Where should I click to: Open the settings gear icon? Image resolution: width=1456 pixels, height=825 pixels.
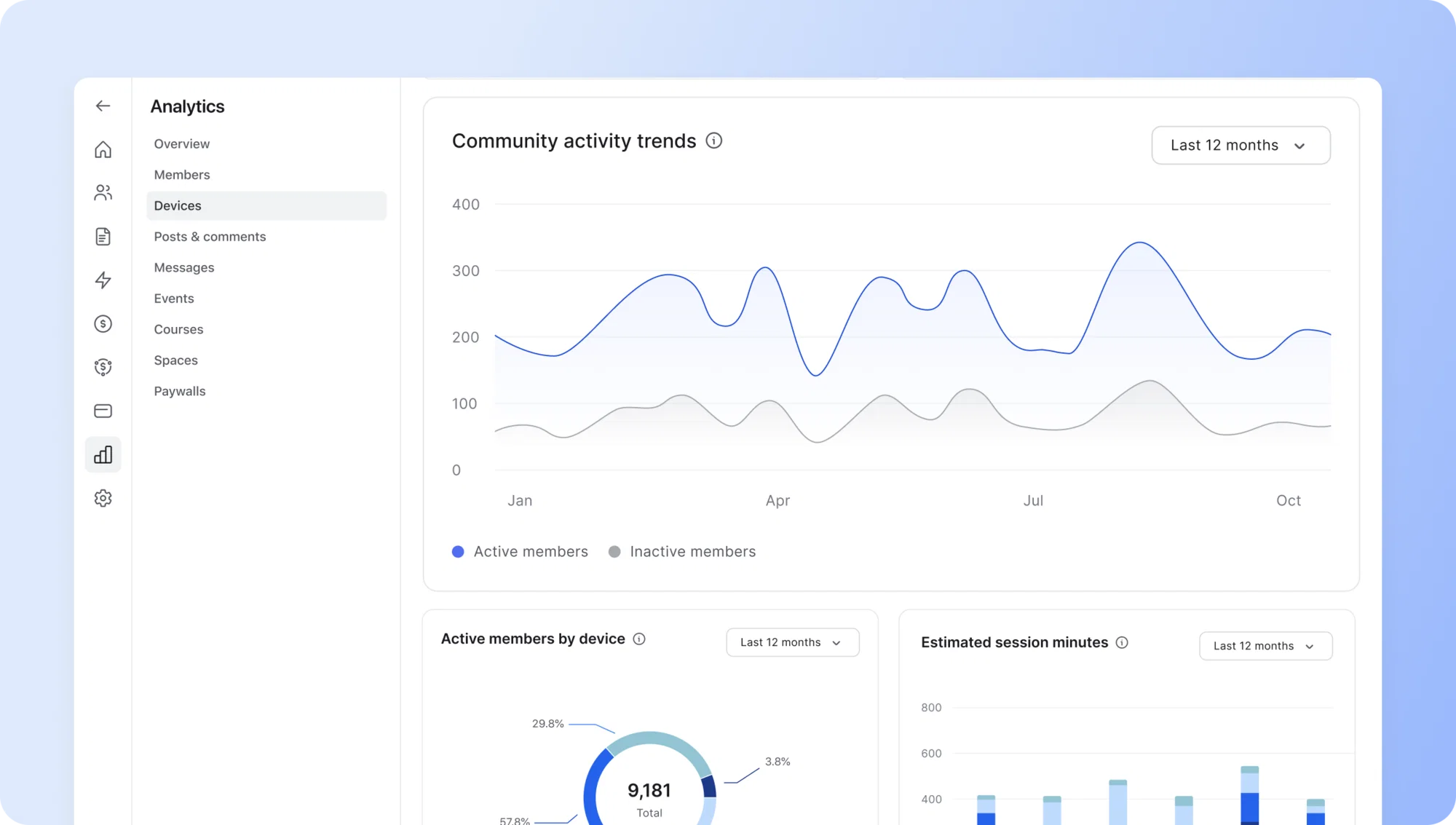click(x=103, y=498)
